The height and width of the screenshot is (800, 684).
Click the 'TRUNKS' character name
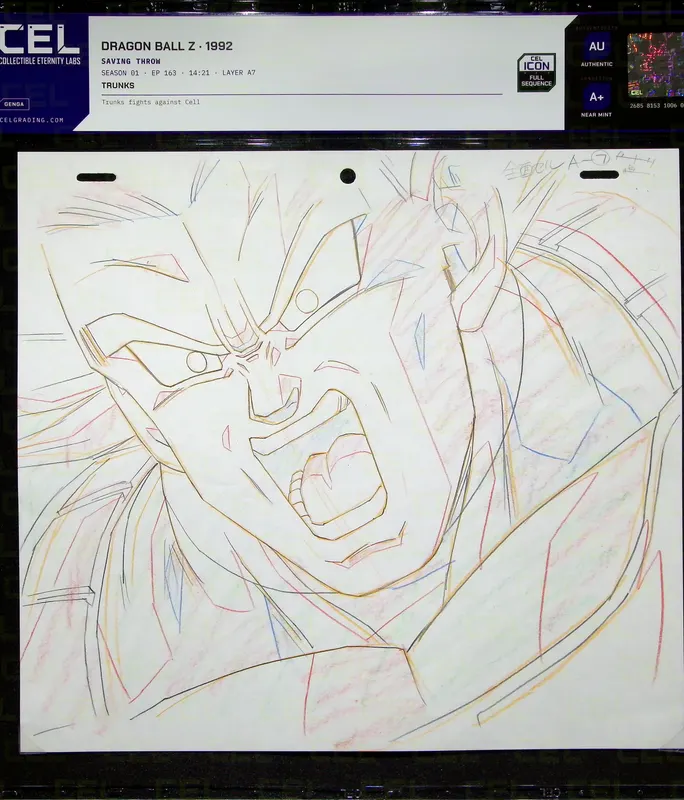(x=118, y=85)
